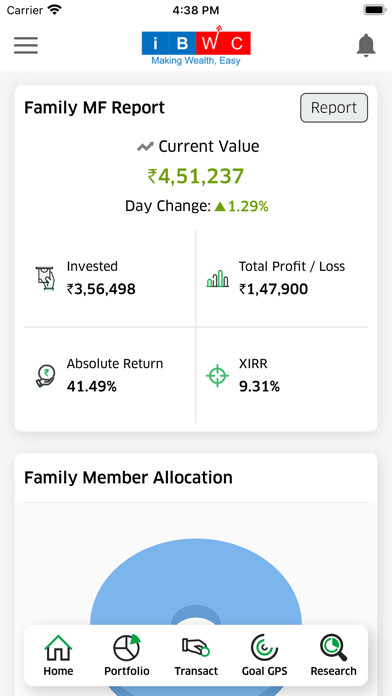Tap the ₹3,56,498 invested amount
392x696 pixels.
[x=101, y=289]
